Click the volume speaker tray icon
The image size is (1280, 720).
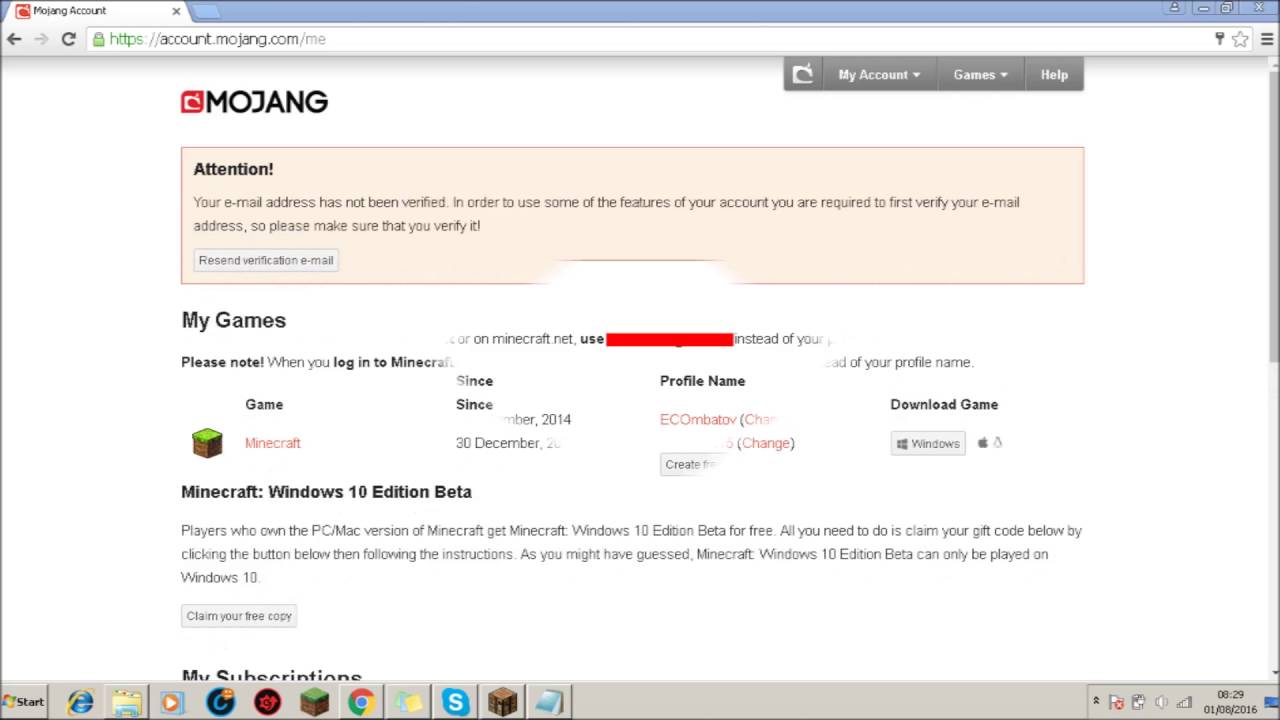pyautogui.click(x=1161, y=702)
